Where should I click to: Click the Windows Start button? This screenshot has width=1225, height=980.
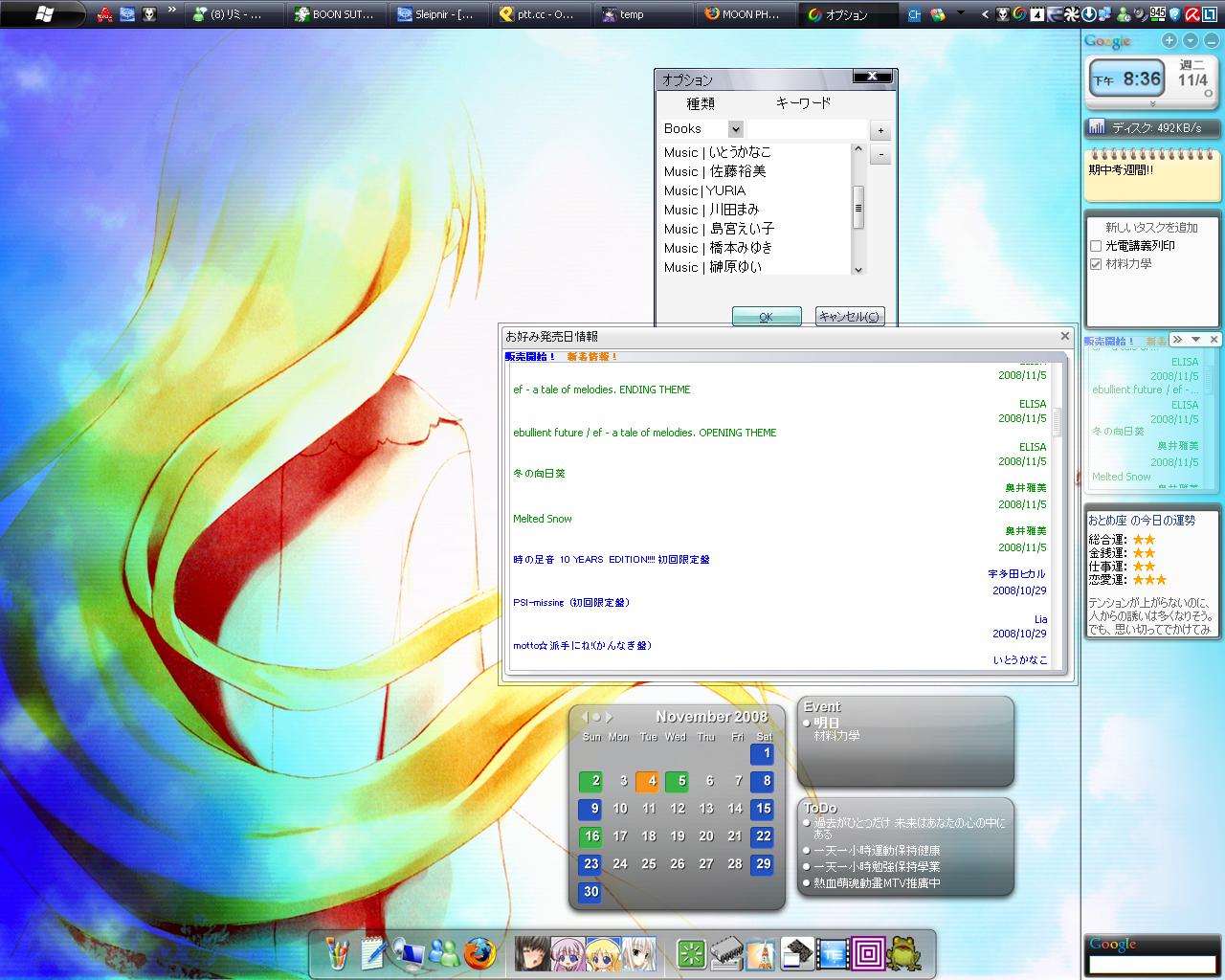coord(44,14)
